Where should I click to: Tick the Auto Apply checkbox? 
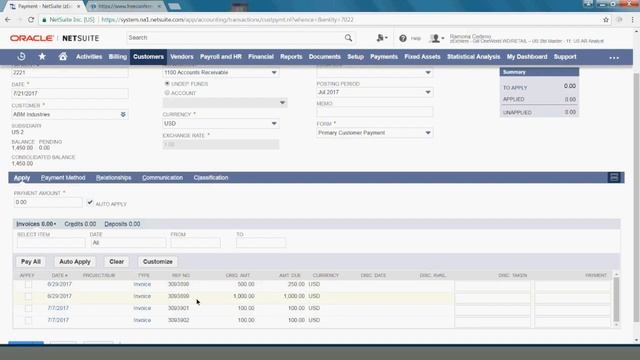(90, 202)
